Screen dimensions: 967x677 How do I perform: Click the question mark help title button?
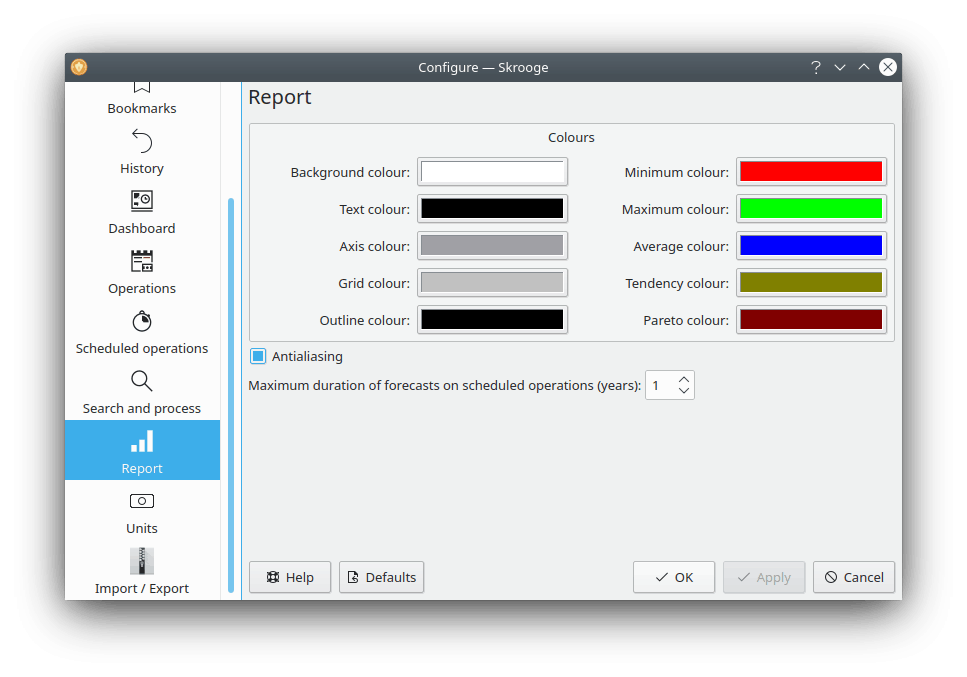[x=816, y=67]
